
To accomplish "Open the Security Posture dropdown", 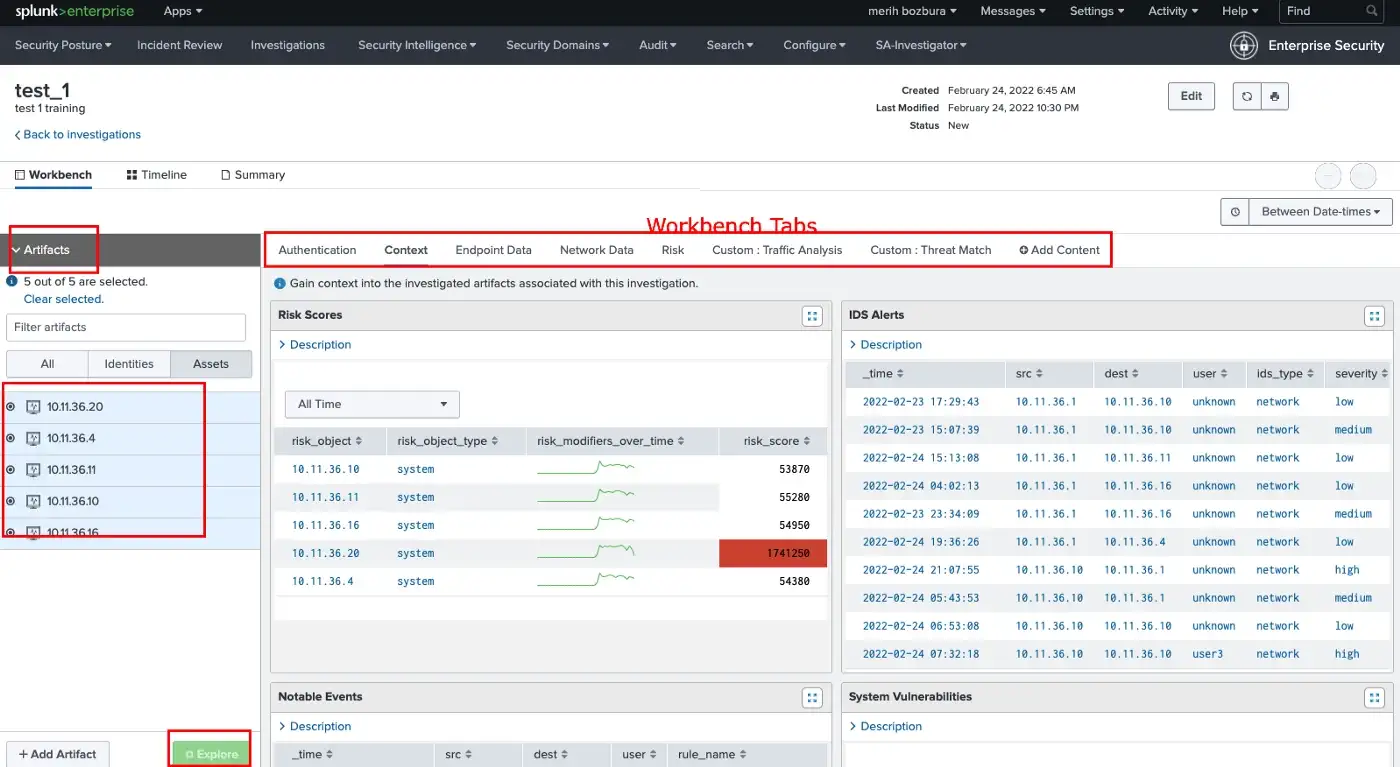I will coord(63,45).
